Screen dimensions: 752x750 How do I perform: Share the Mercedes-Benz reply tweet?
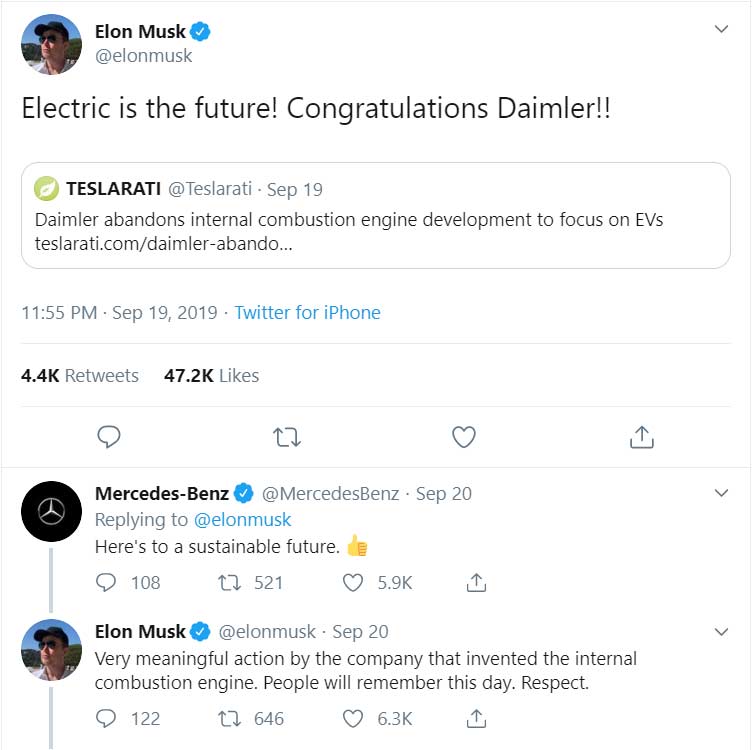point(477,582)
